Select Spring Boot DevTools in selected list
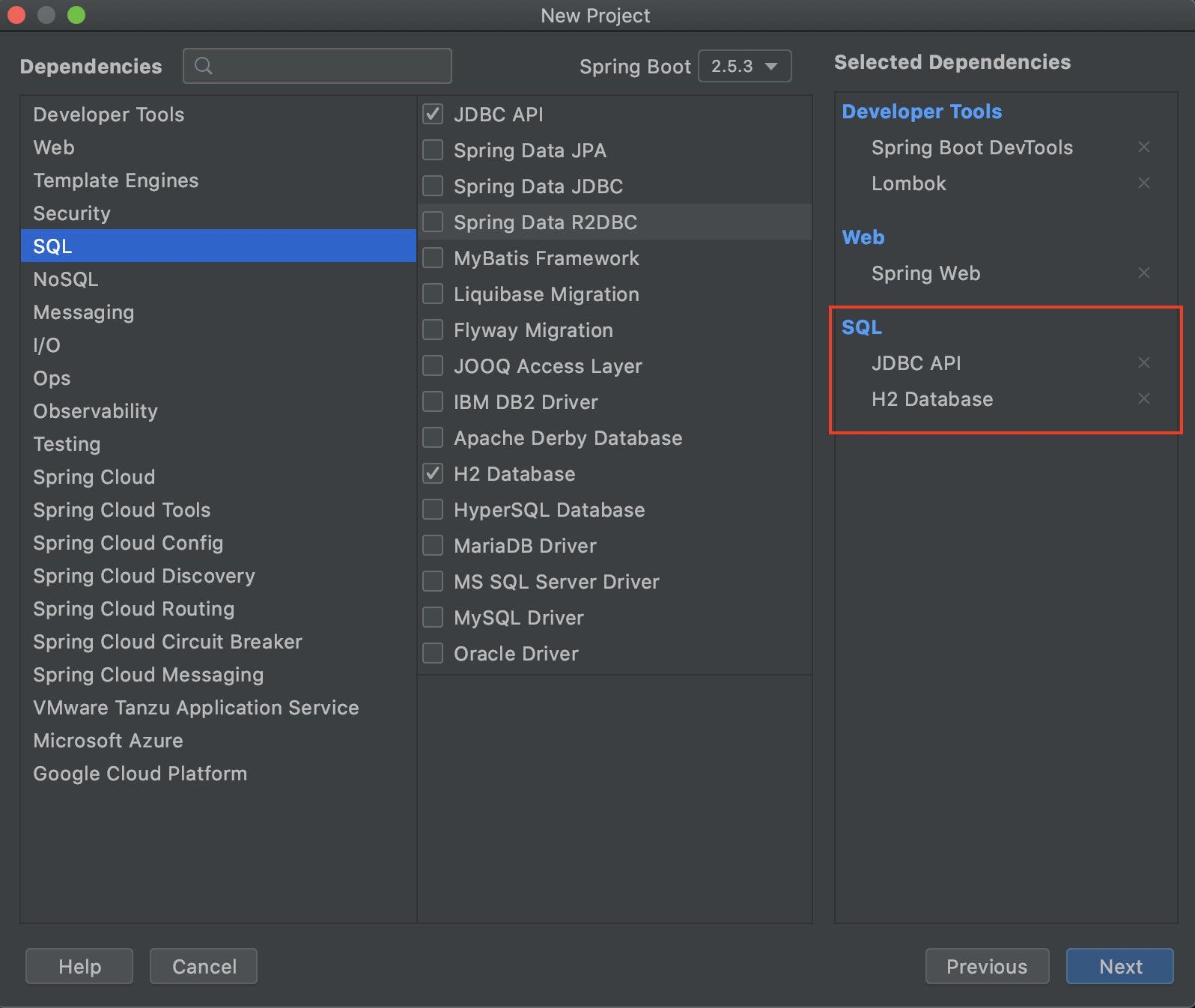Viewport: 1195px width, 1008px height. 972,147
